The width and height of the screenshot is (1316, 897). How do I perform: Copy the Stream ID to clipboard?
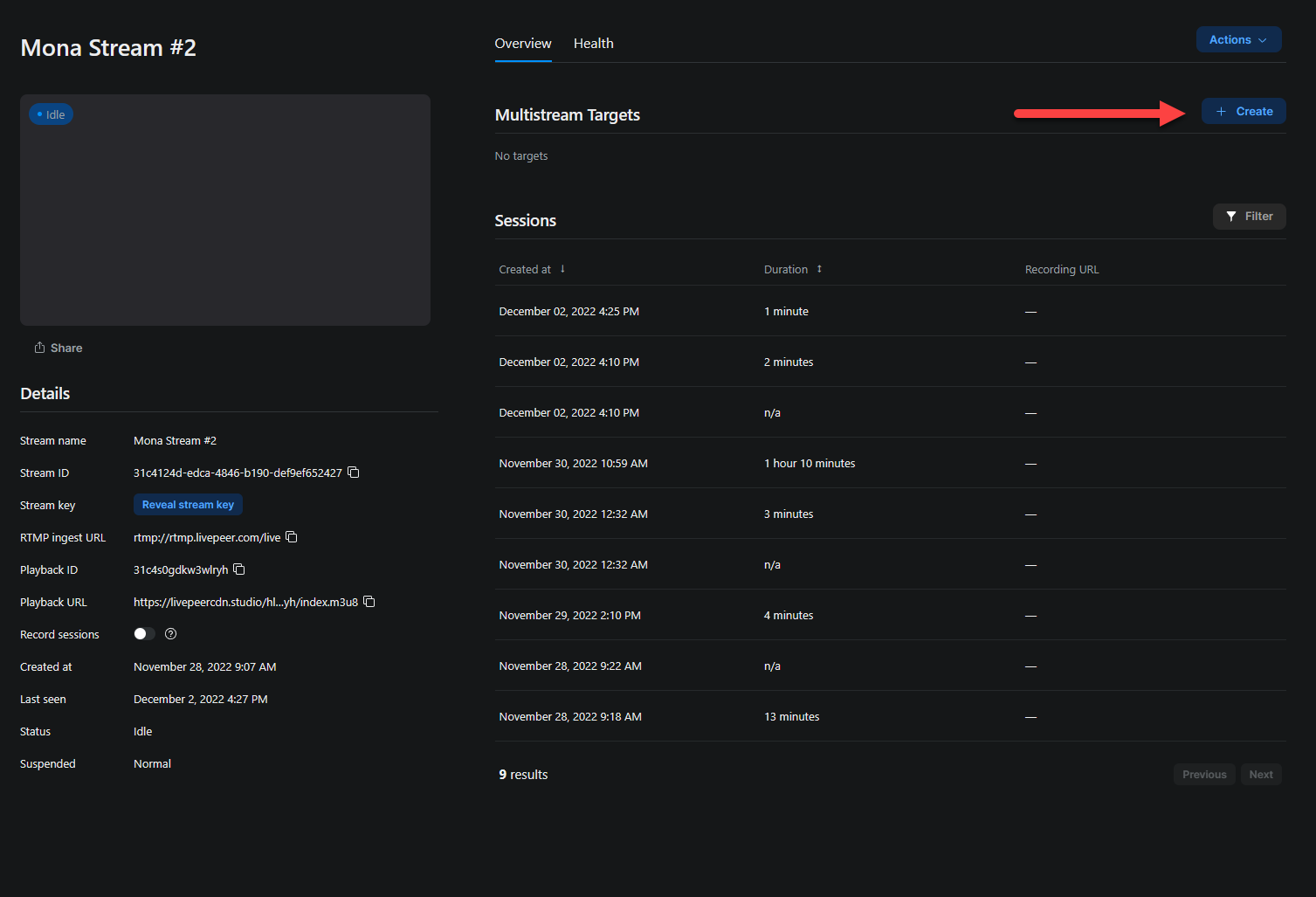pyautogui.click(x=354, y=473)
